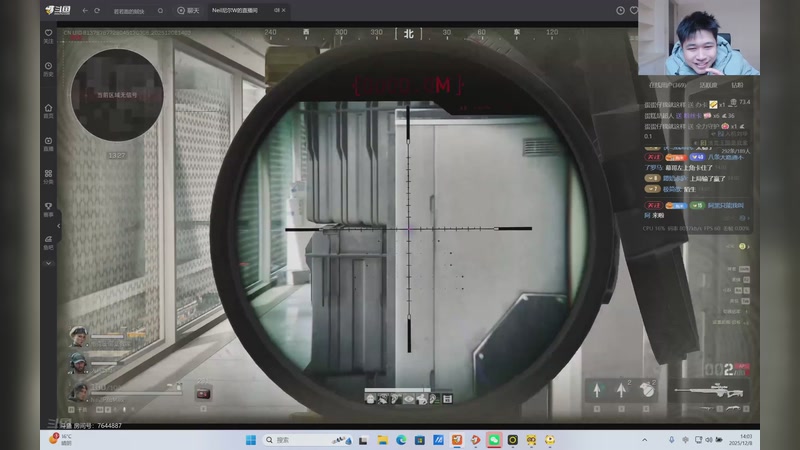Open 关注 heart in the left sidebar
Screen dimensions: 800x450
[48, 36]
